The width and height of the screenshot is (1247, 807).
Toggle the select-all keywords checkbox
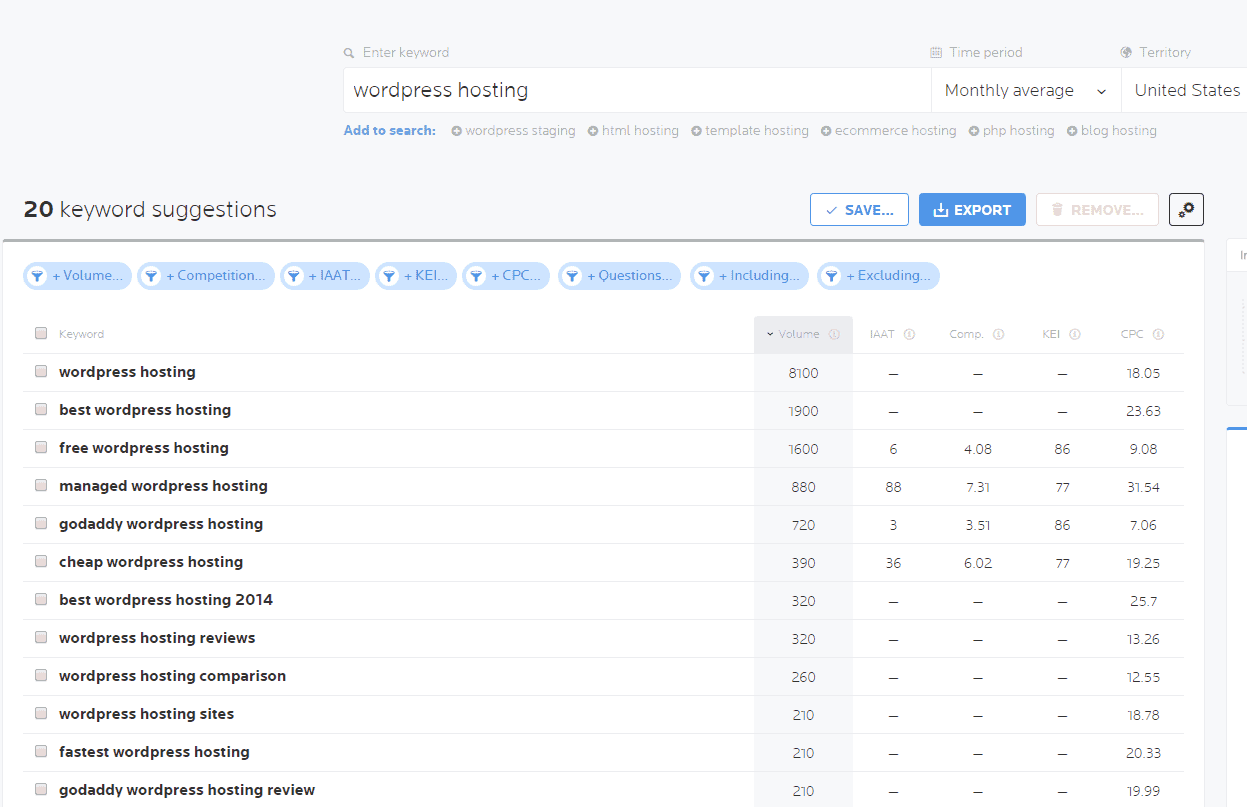tap(41, 334)
